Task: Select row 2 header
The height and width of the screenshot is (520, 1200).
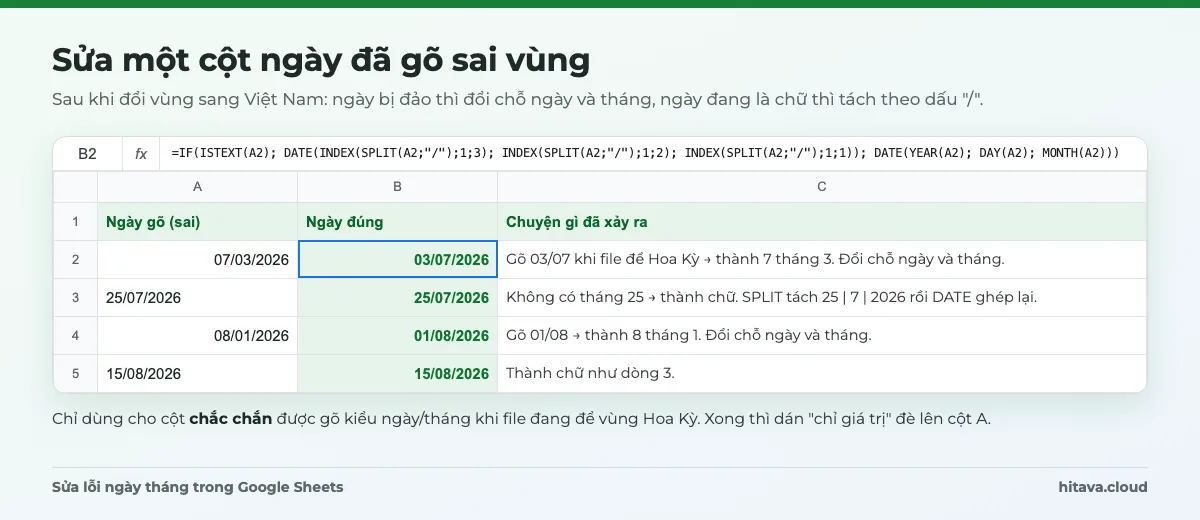Action: (x=75, y=260)
